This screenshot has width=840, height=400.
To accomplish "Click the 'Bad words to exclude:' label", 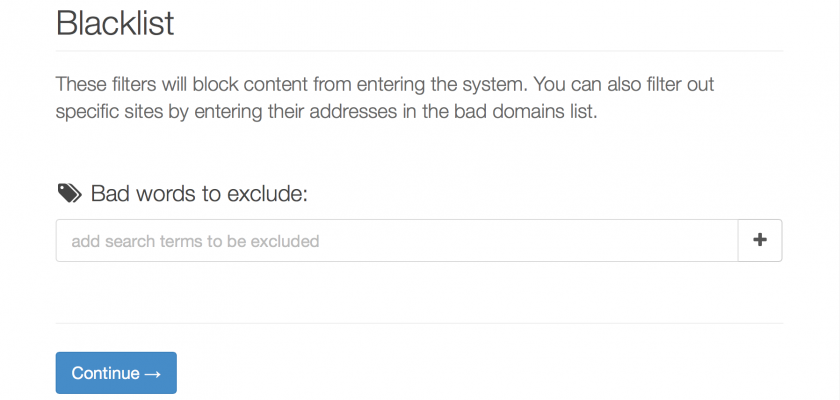I will pyautogui.click(x=198, y=193).
